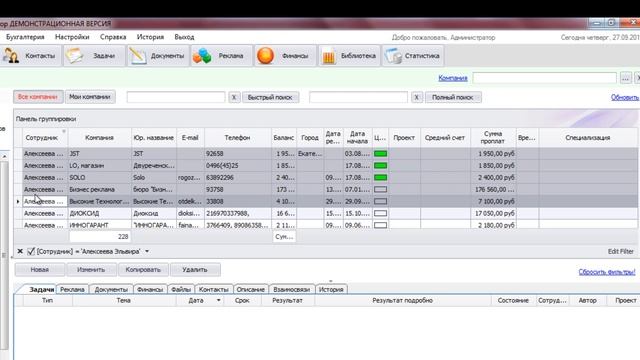This screenshot has width=640, height=360.
Task: Click the Копировать button
Action: pyautogui.click(x=143, y=270)
